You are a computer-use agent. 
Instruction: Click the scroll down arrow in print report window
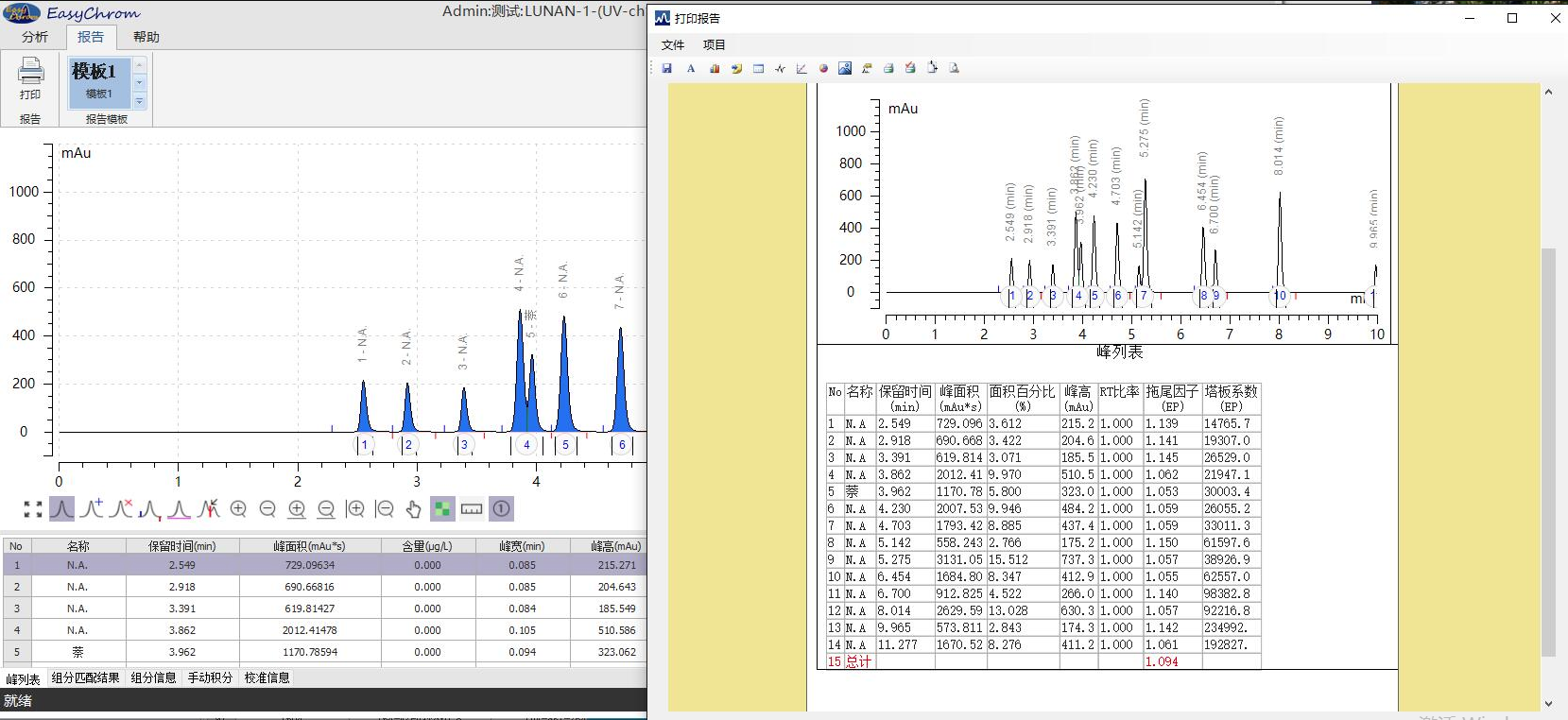coord(1548,703)
